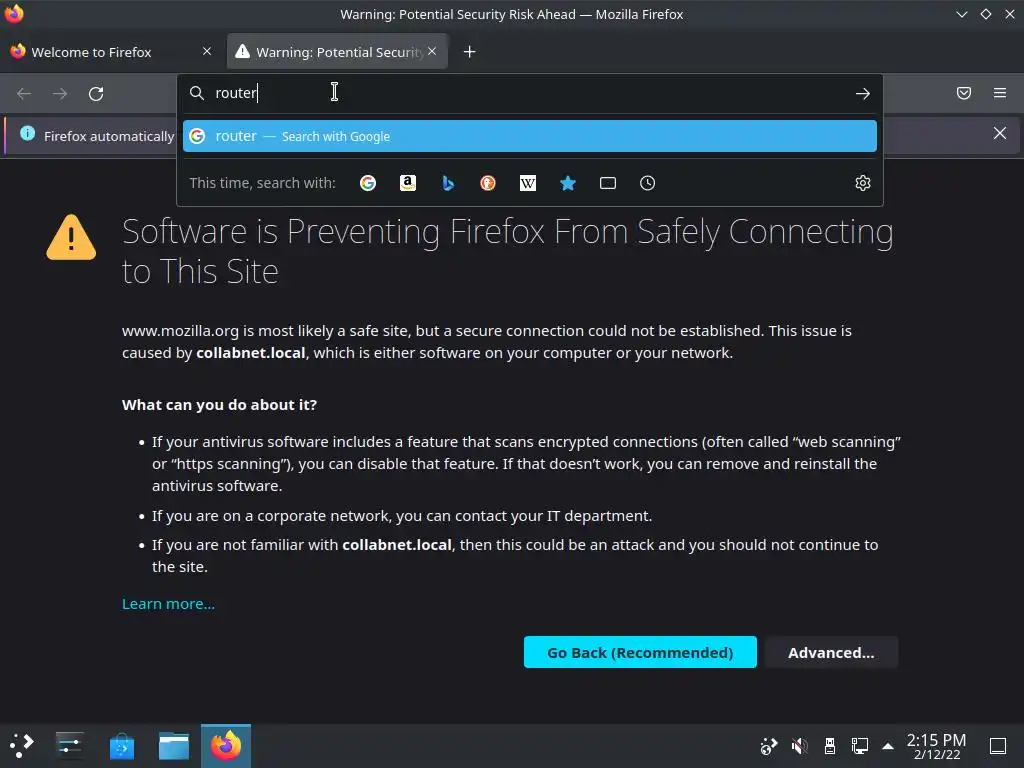Click the Show Desktop button in the panel

(998, 746)
